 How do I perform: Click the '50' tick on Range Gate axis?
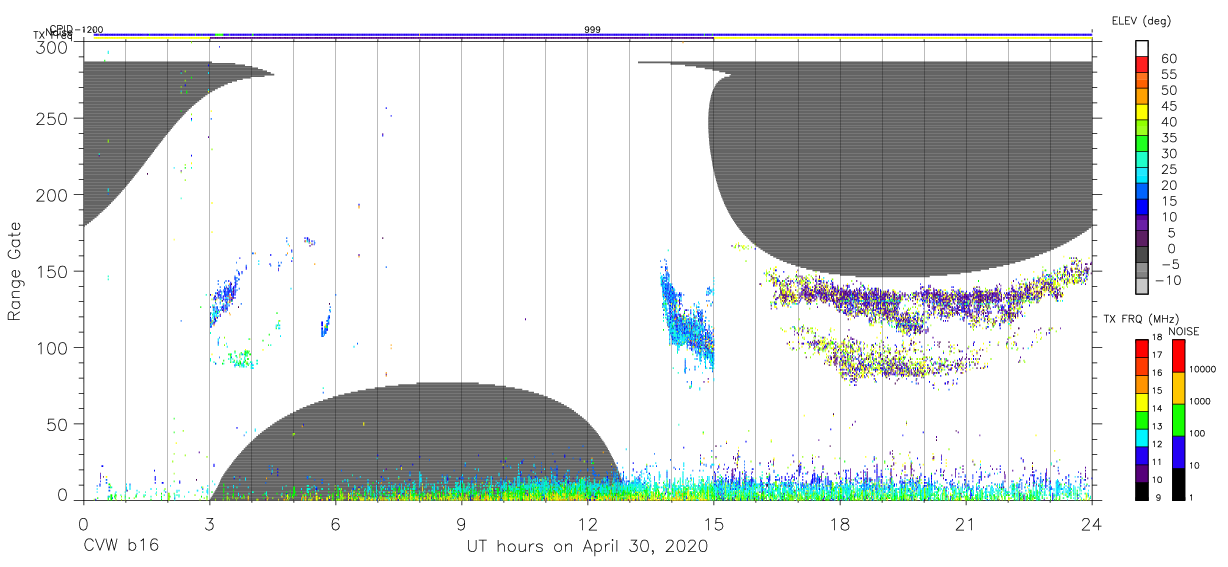click(58, 425)
